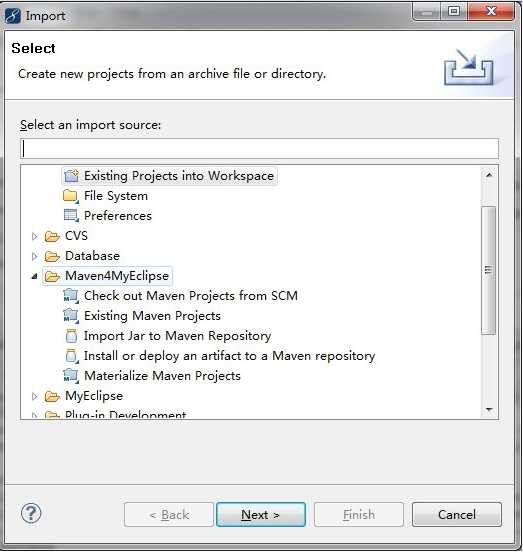Click the Next button
The height and width of the screenshot is (553, 523).
[261, 515]
